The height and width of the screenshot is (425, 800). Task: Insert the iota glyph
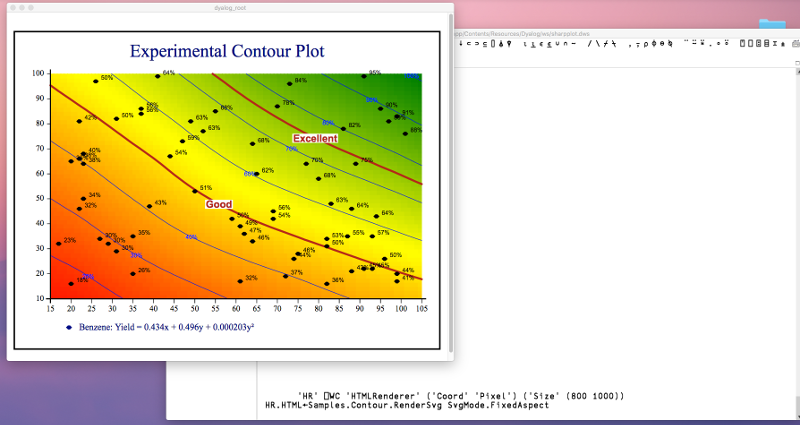[x=525, y=44]
